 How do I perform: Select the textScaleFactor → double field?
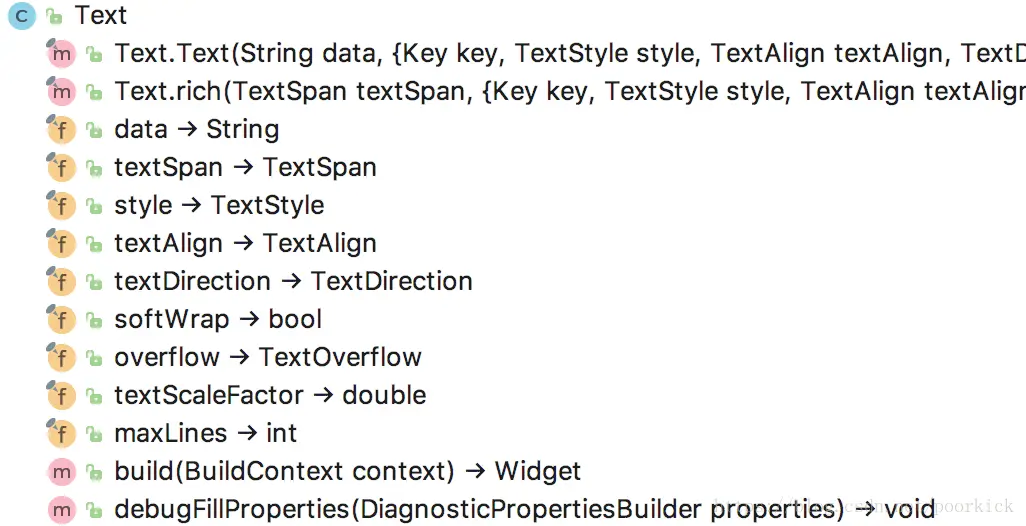click(270, 395)
